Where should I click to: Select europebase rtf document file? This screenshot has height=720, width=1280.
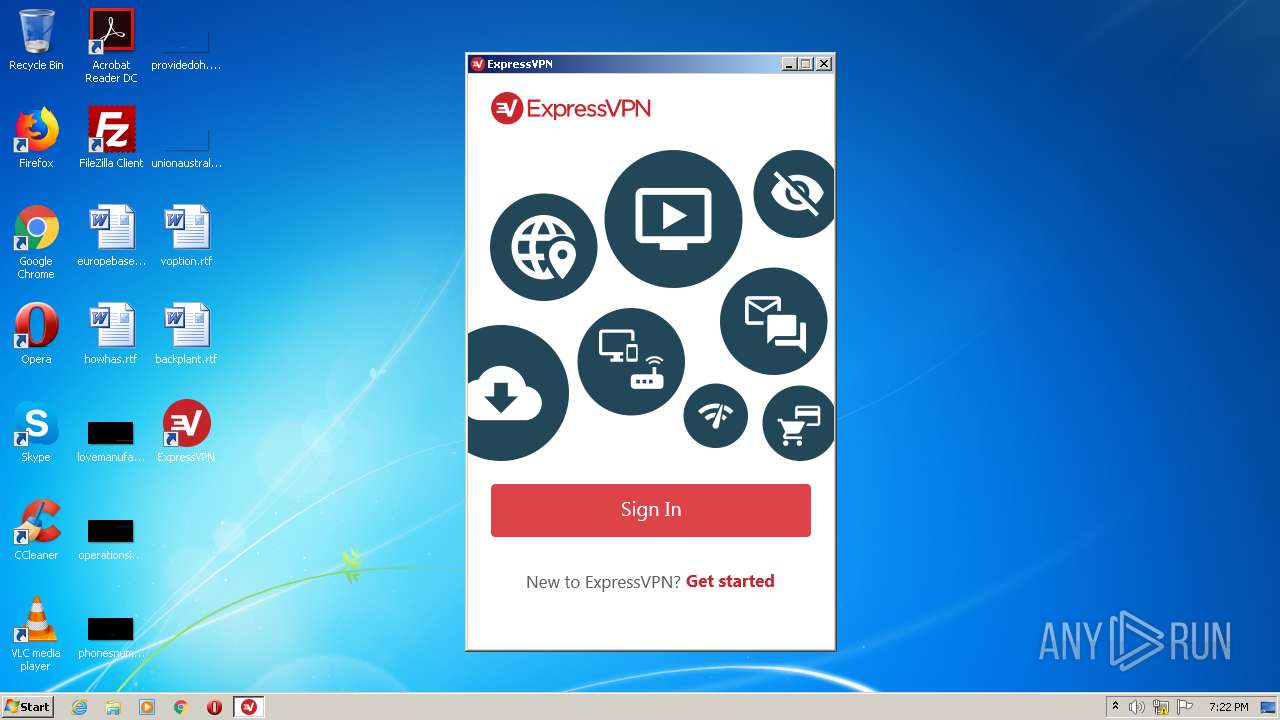pyautogui.click(x=111, y=236)
